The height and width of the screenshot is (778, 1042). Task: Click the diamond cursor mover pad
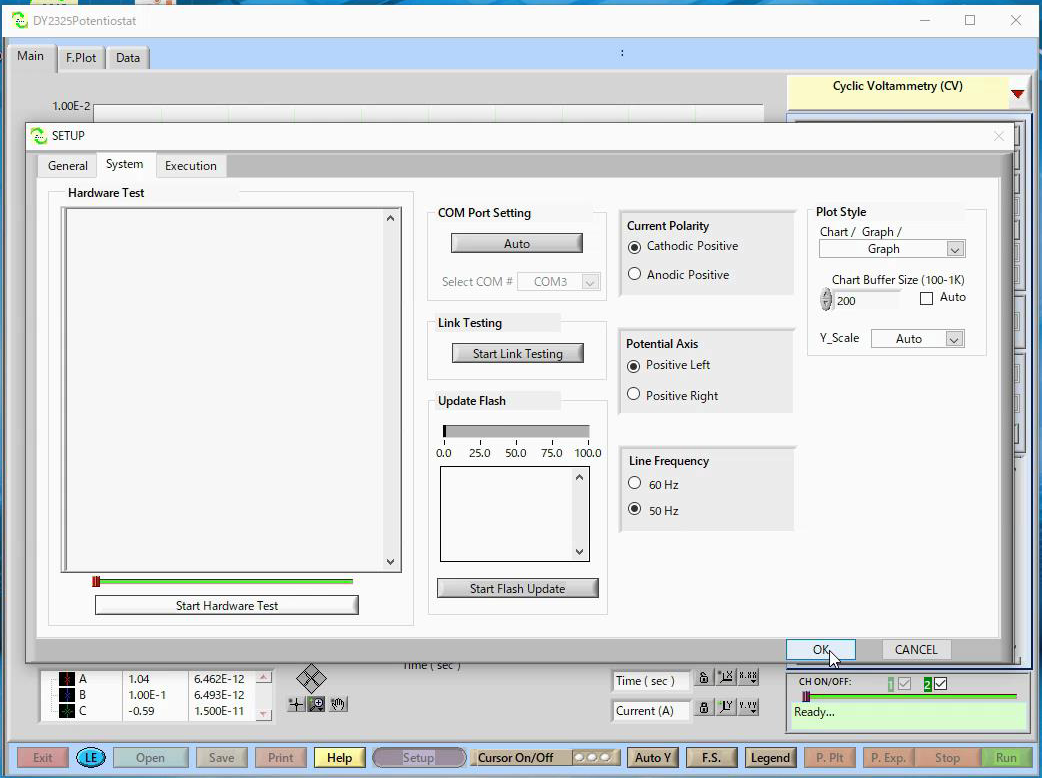(x=311, y=679)
